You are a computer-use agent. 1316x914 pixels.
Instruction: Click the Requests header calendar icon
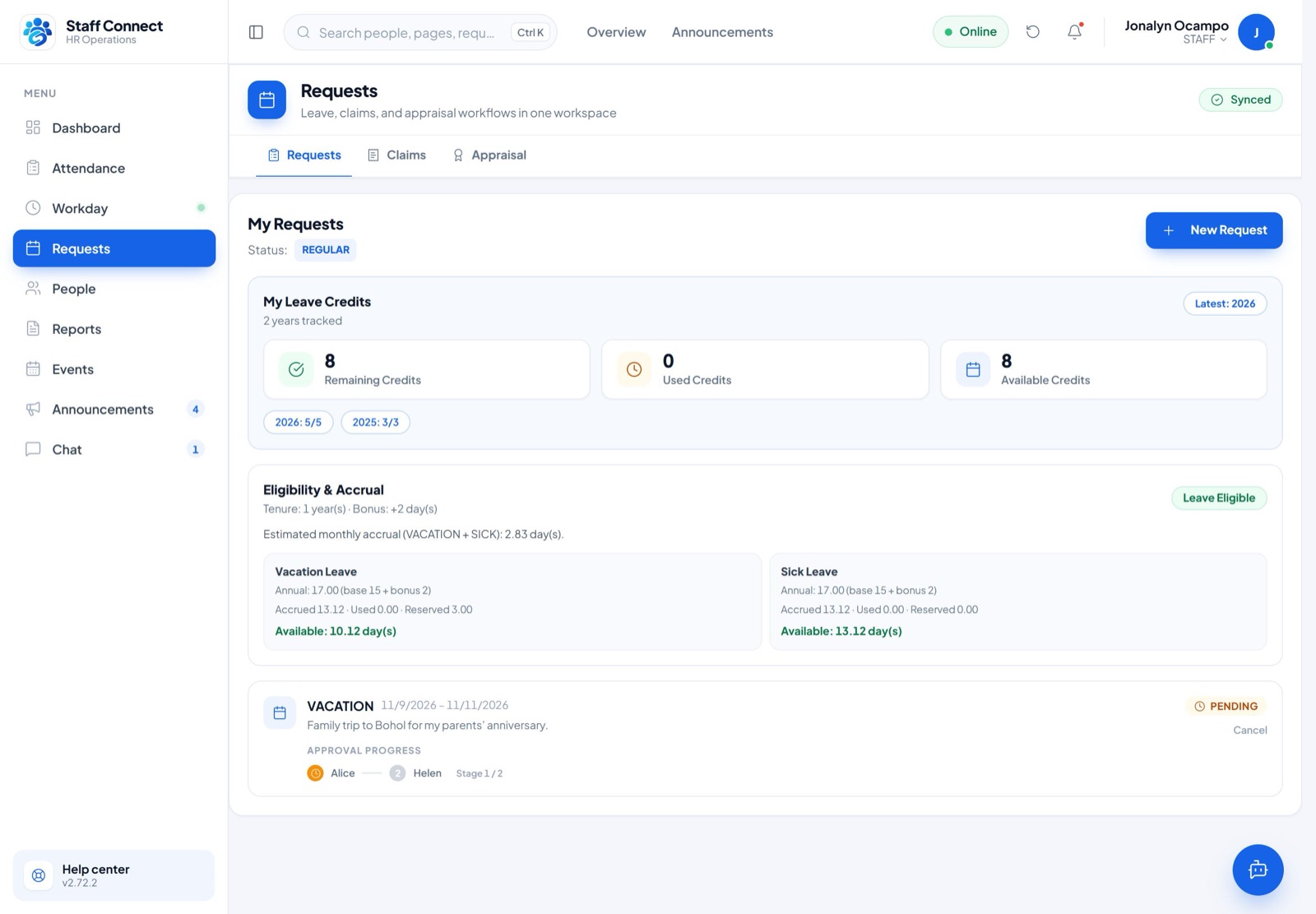(x=266, y=100)
